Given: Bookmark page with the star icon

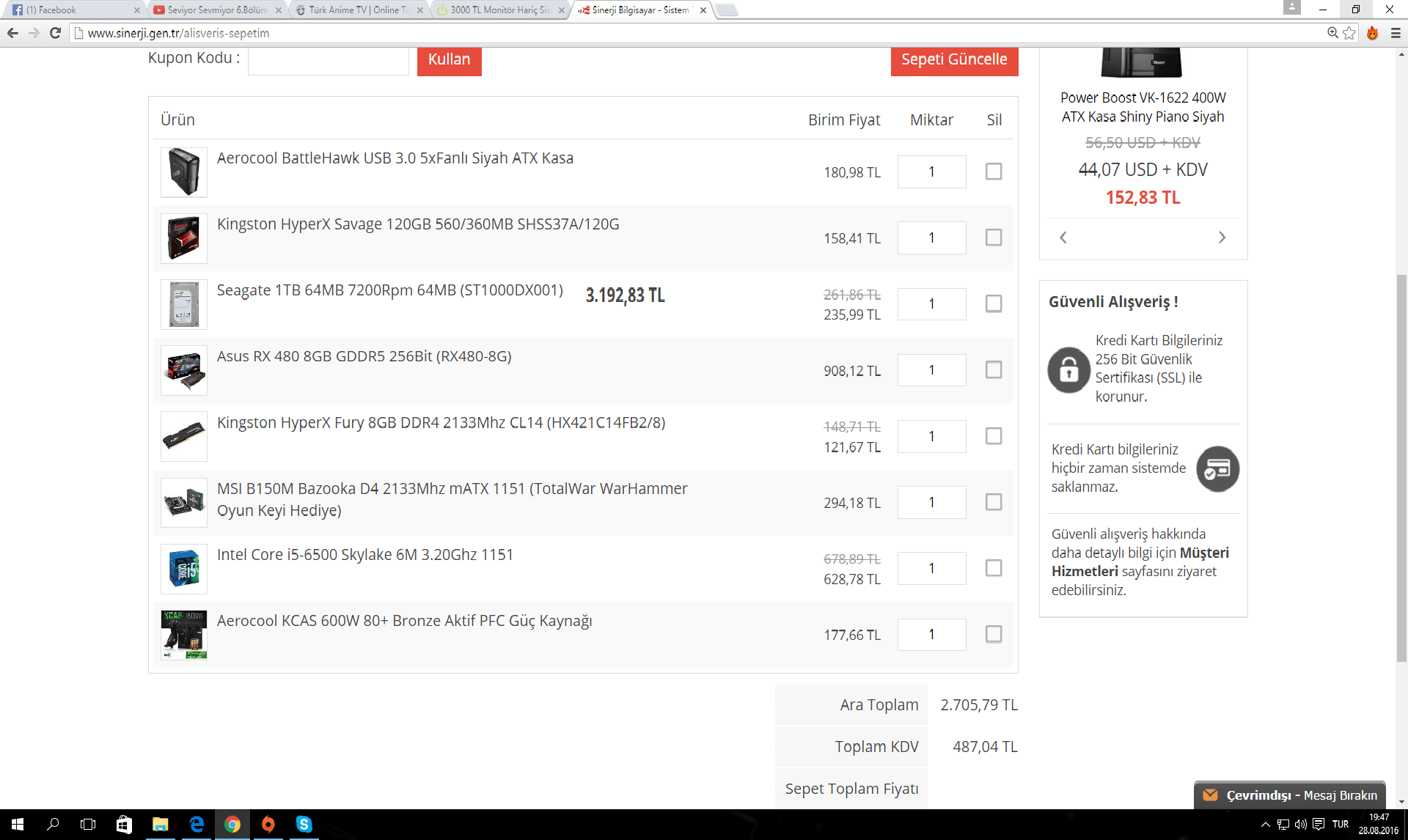Looking at the screenshot, I should point(1349,33).
